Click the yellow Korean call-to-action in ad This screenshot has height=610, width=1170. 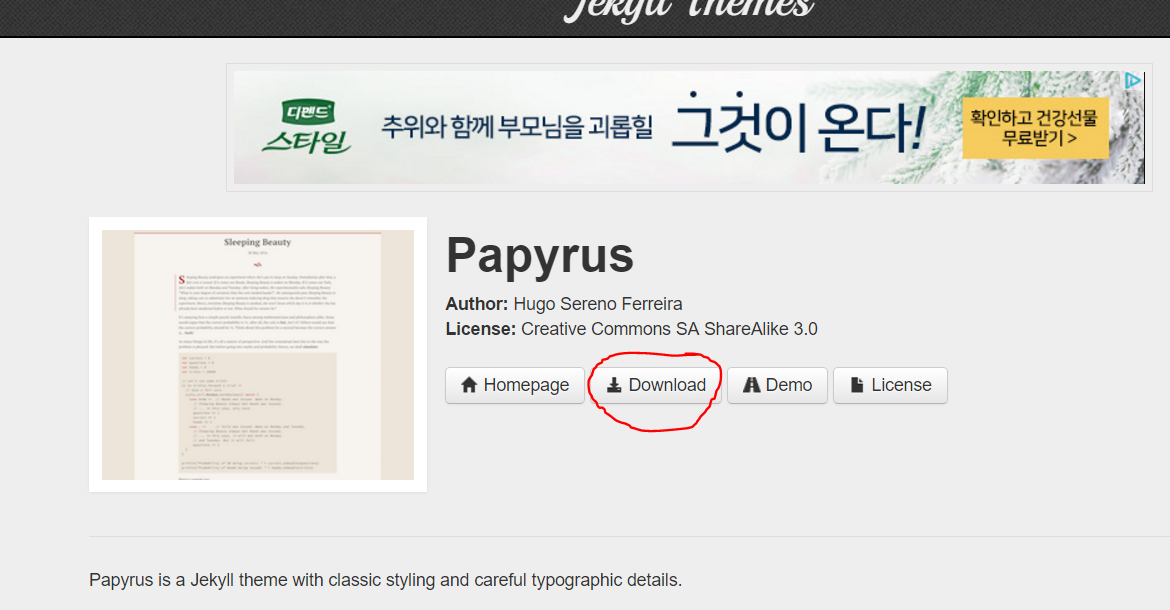(1035, 128)
